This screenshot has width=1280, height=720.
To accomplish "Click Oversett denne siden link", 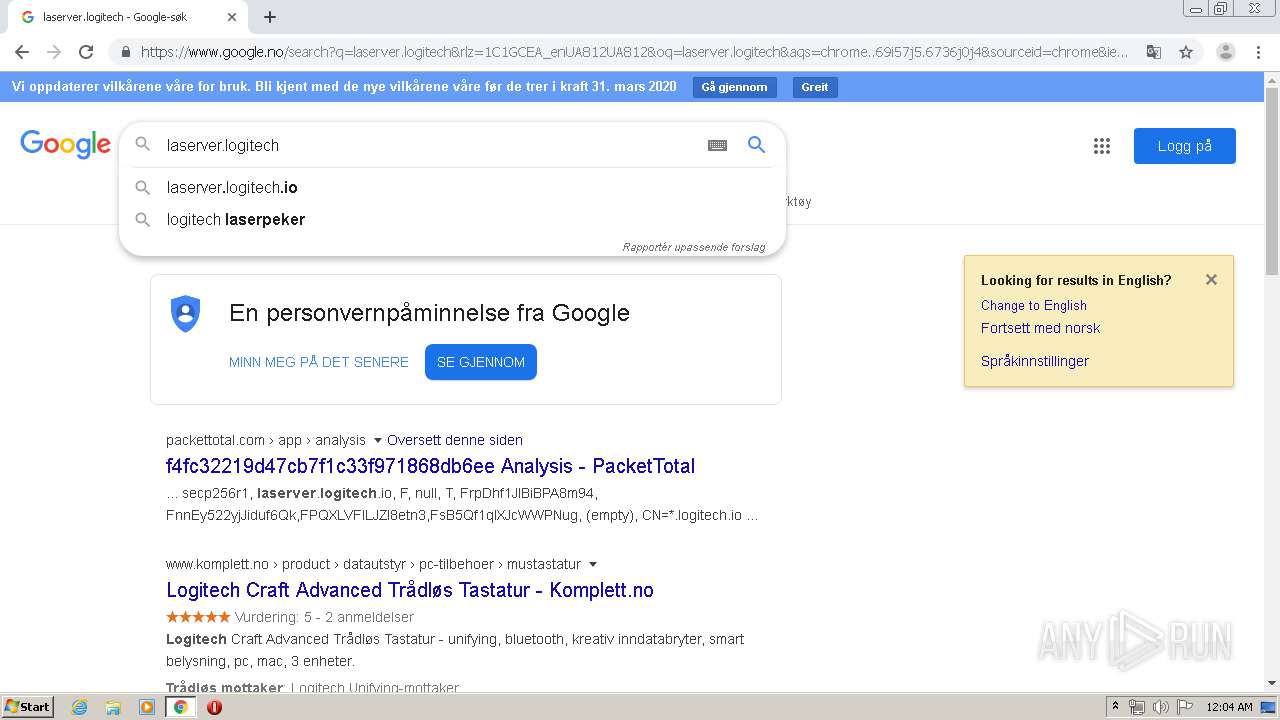I will click(x=455, y=440).
